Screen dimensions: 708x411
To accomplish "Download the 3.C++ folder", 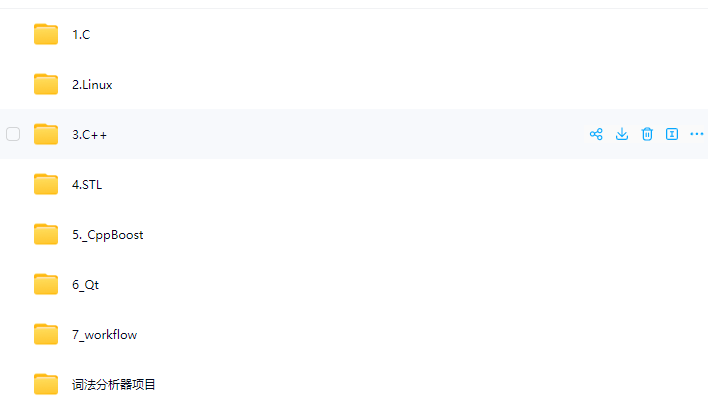I will coord(622,134).
